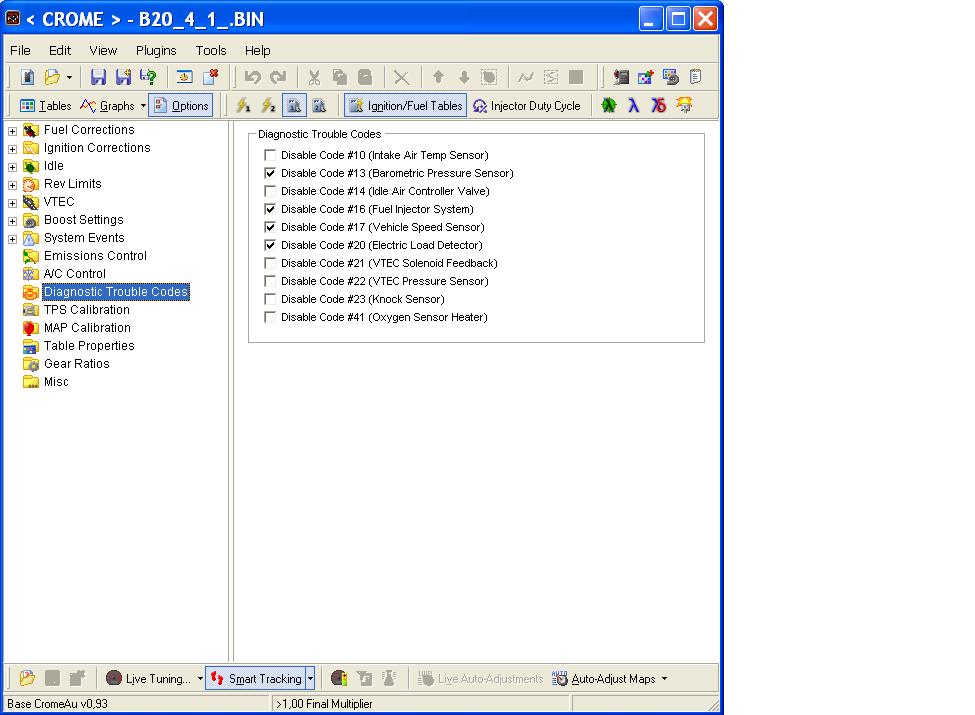The height and width of the screenshot is (715, 975).
Task: Open the Plugins menu
Action: 156,50
